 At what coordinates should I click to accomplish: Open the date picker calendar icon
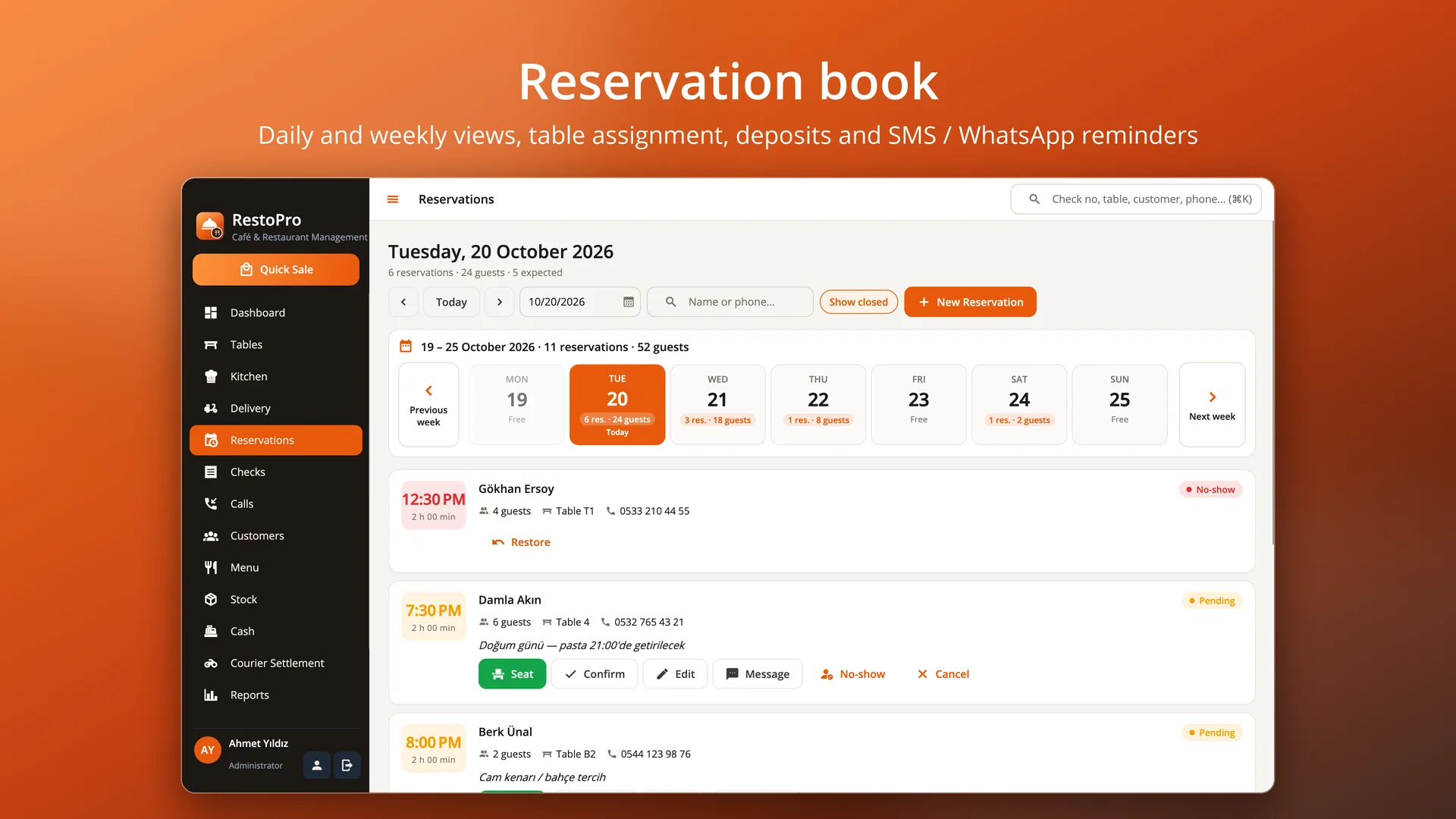click(x=629, y=302)
